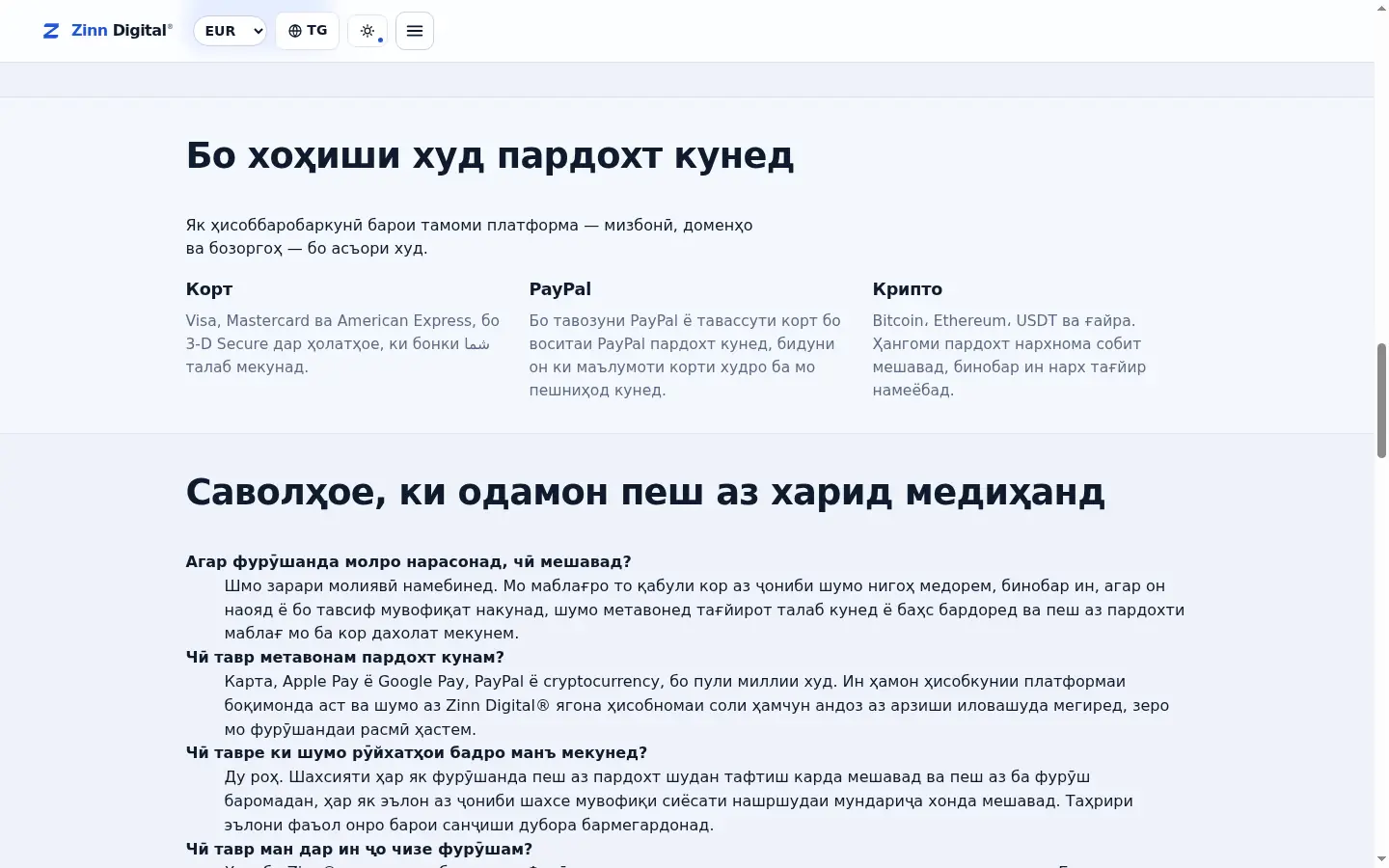
Task: Open the TG language selector
Action: click(x=308, y=31)
